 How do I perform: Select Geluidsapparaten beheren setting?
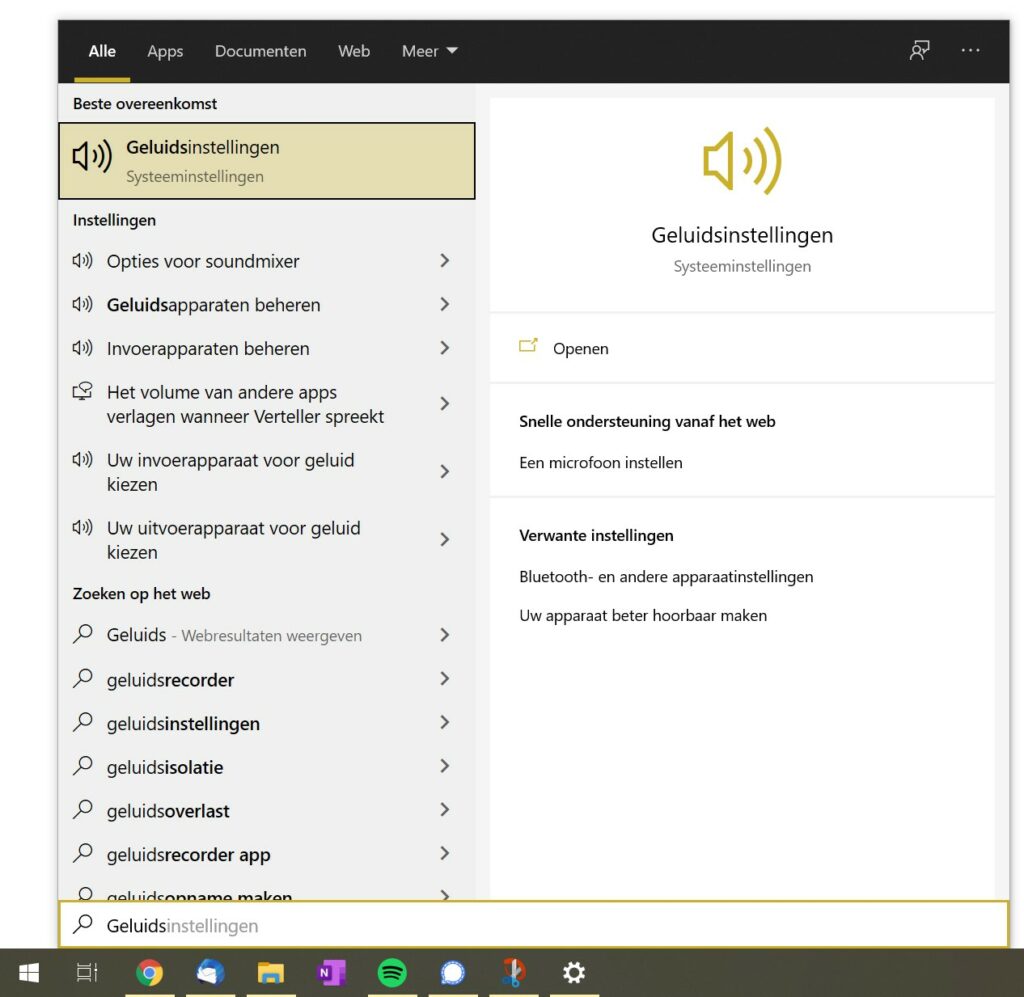coord(267,305)
